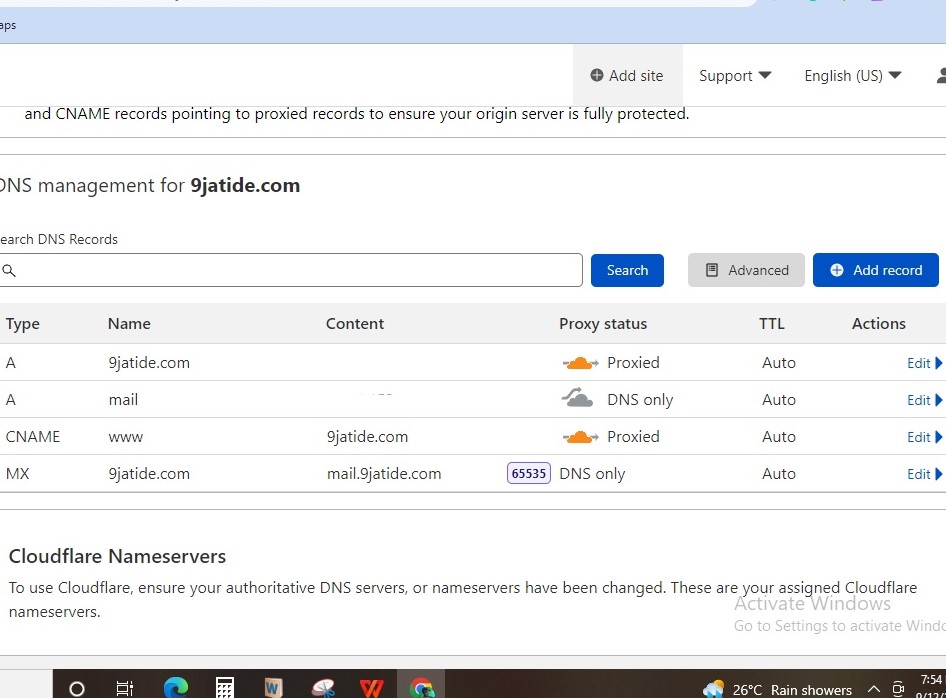Click the Add site menu item
The width and height of the screenshot is (946, 698).
coord(627,75)
